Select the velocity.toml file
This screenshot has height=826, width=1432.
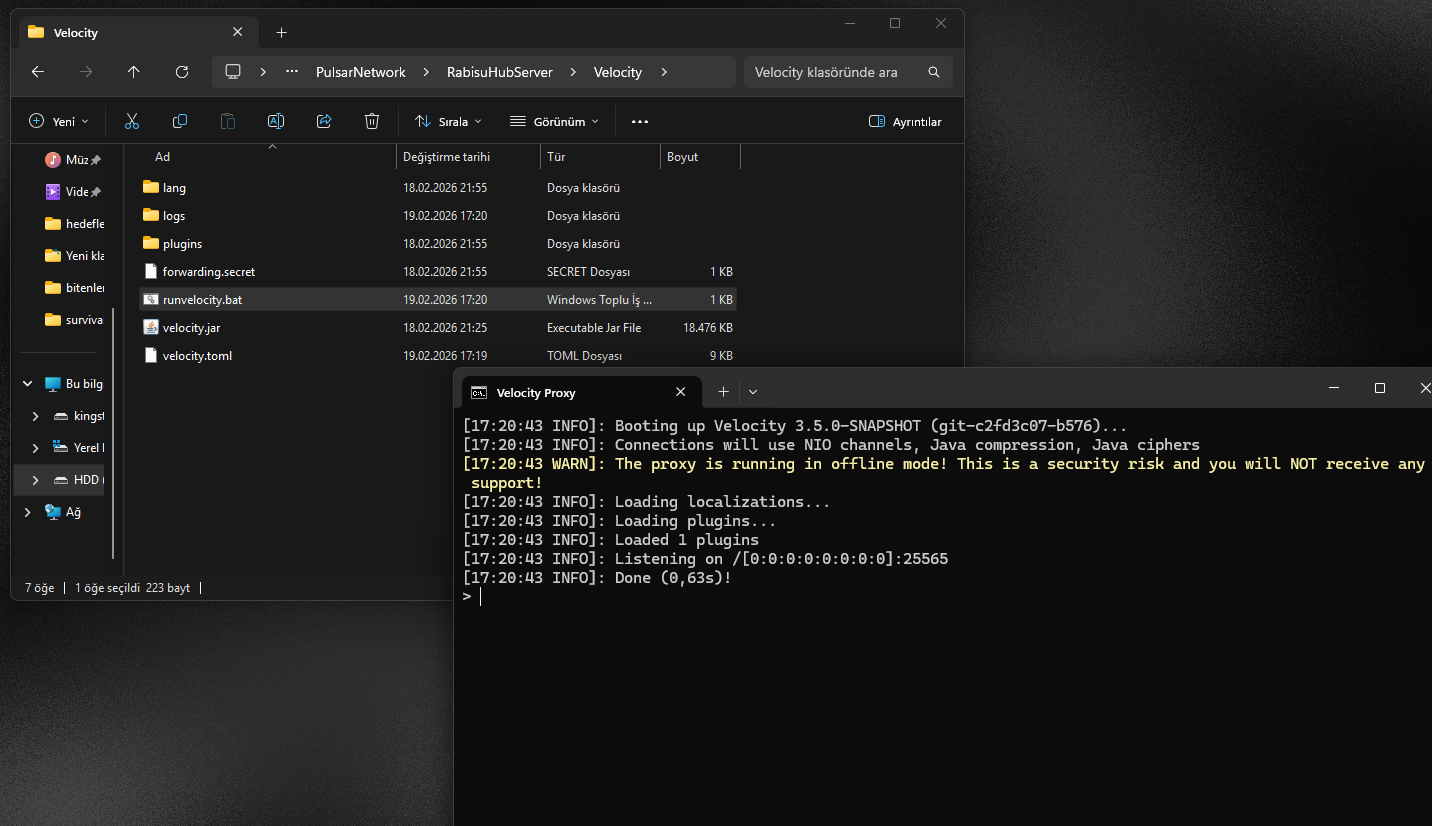tap(197, 356)
